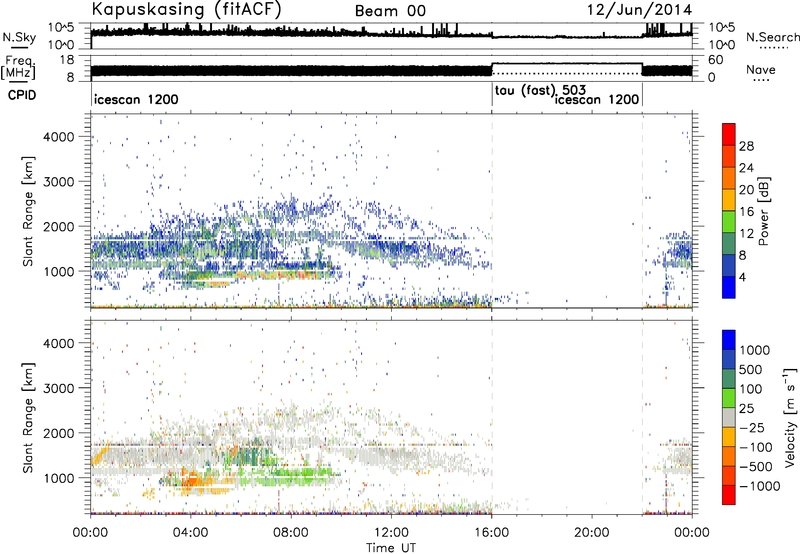Click the 'tau (fast) 503' CPID text
800x554 pixels.
point(540,91)
